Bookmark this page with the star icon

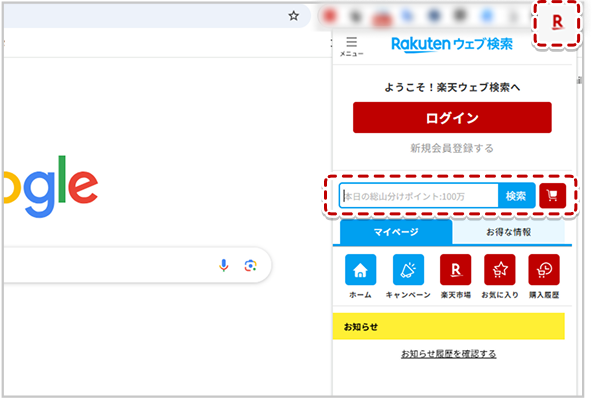(293, 16)
